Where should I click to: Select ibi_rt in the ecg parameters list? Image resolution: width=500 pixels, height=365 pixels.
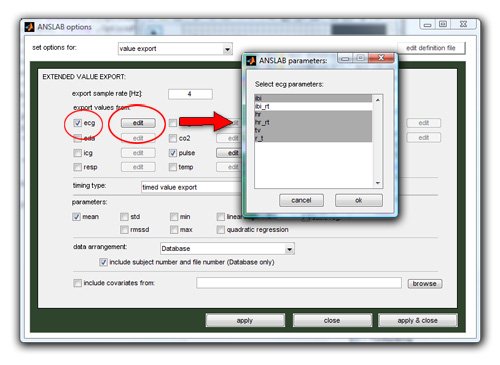[x=313, y=106]
